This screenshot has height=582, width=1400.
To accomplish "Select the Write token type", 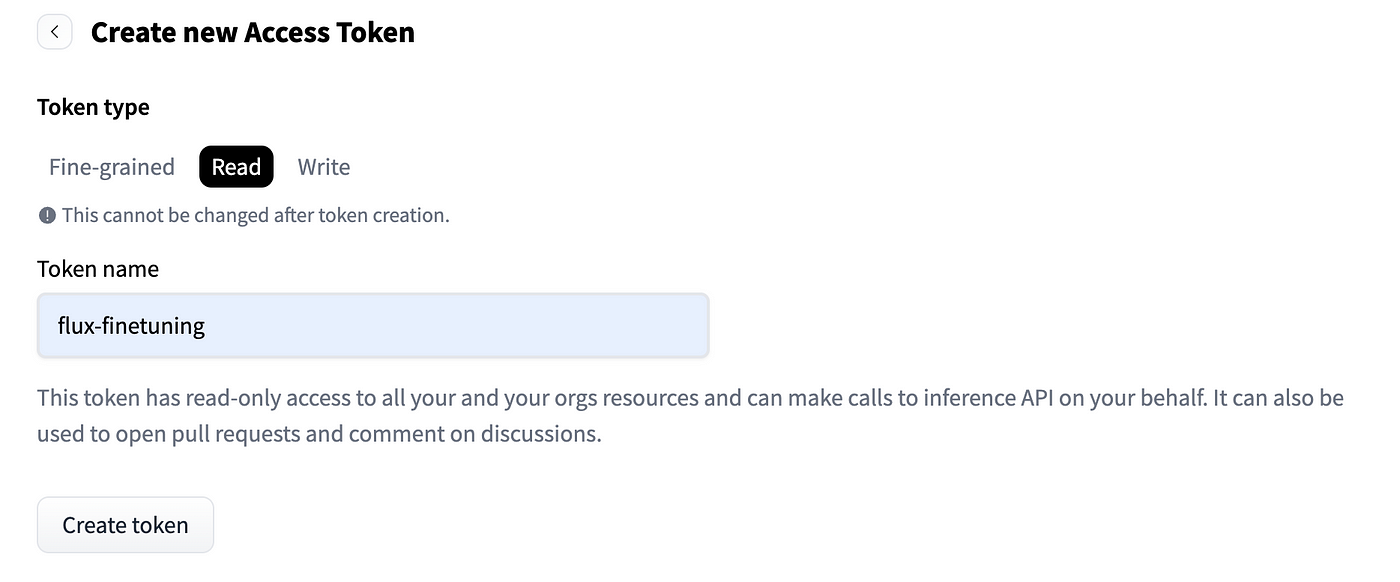I will 324,167.
